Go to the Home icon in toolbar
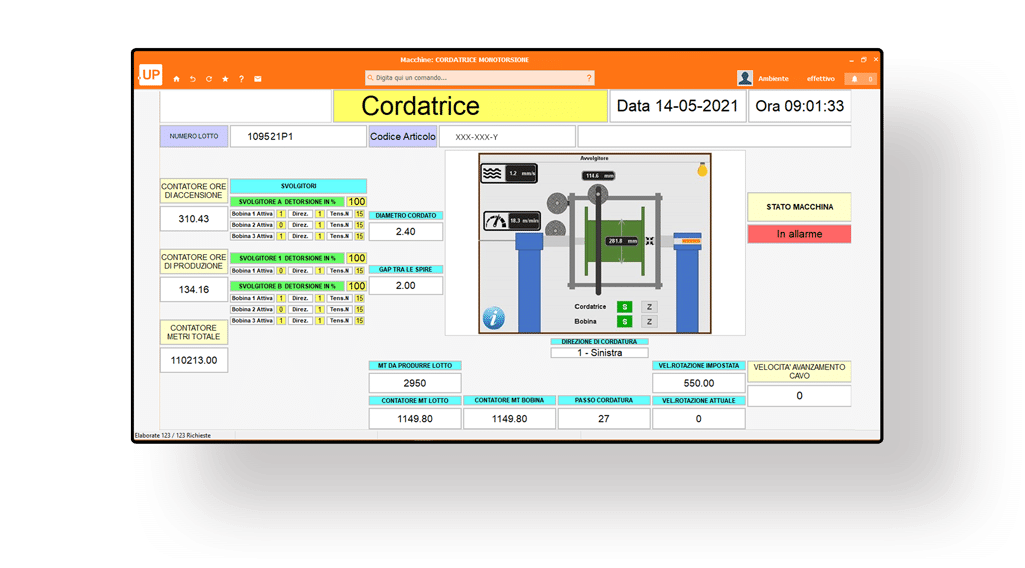Viewport: 1025px width, 568px height. coord(177,79)
